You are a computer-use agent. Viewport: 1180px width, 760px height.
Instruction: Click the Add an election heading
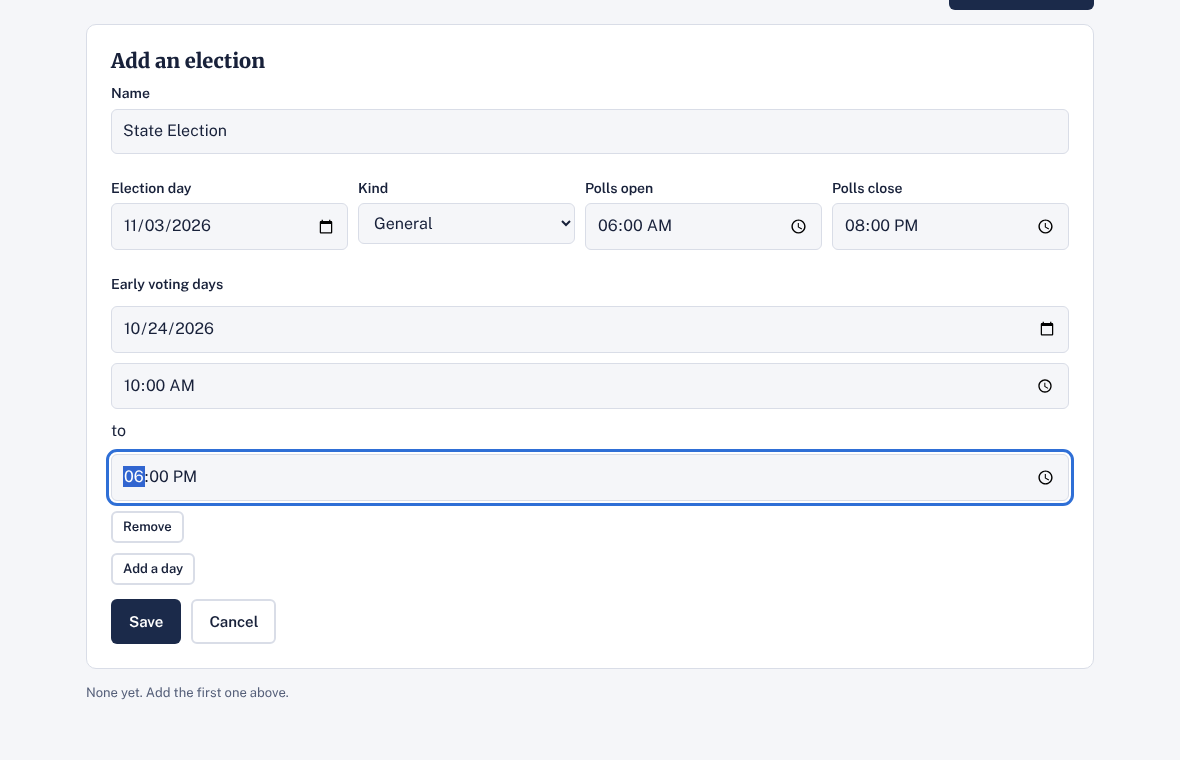point(188,61)
